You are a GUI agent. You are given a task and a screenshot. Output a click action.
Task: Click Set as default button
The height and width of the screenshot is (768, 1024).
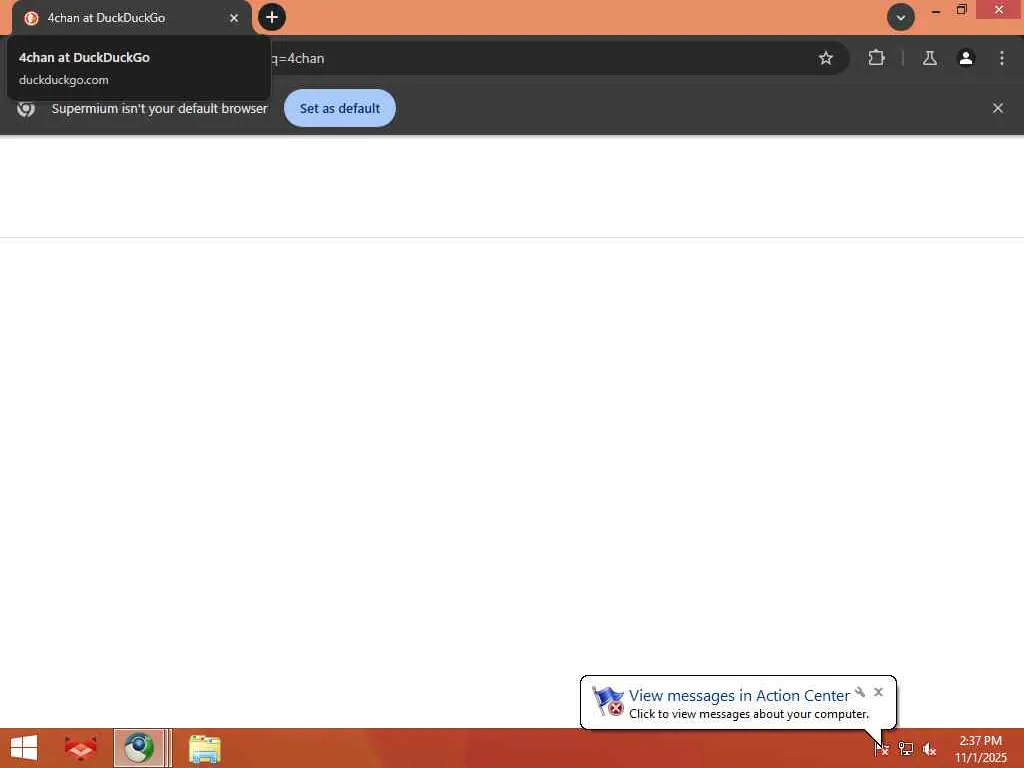(340, 108)
